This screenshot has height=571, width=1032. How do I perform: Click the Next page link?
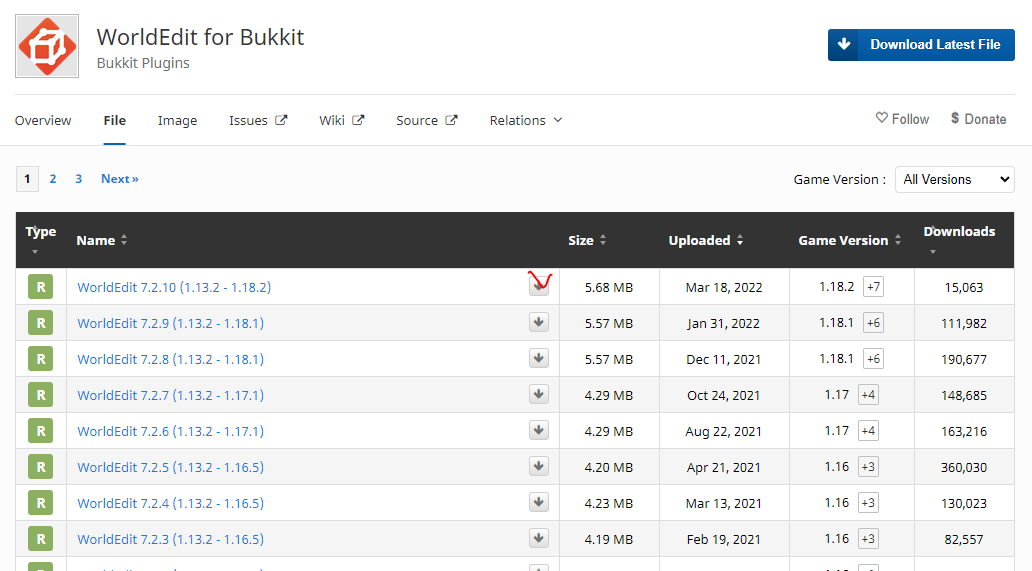[x=120, y=179]
